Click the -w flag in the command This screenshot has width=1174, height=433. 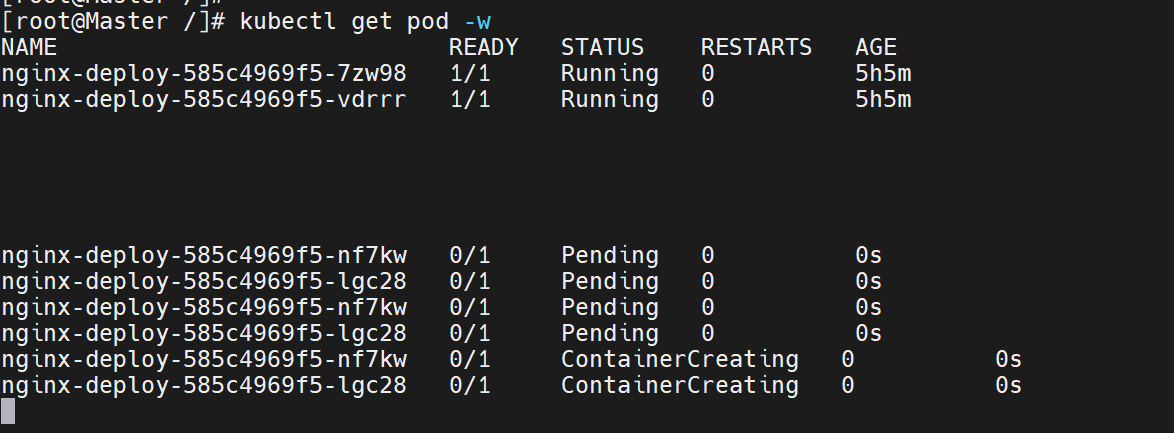click(x=477, y=22)
